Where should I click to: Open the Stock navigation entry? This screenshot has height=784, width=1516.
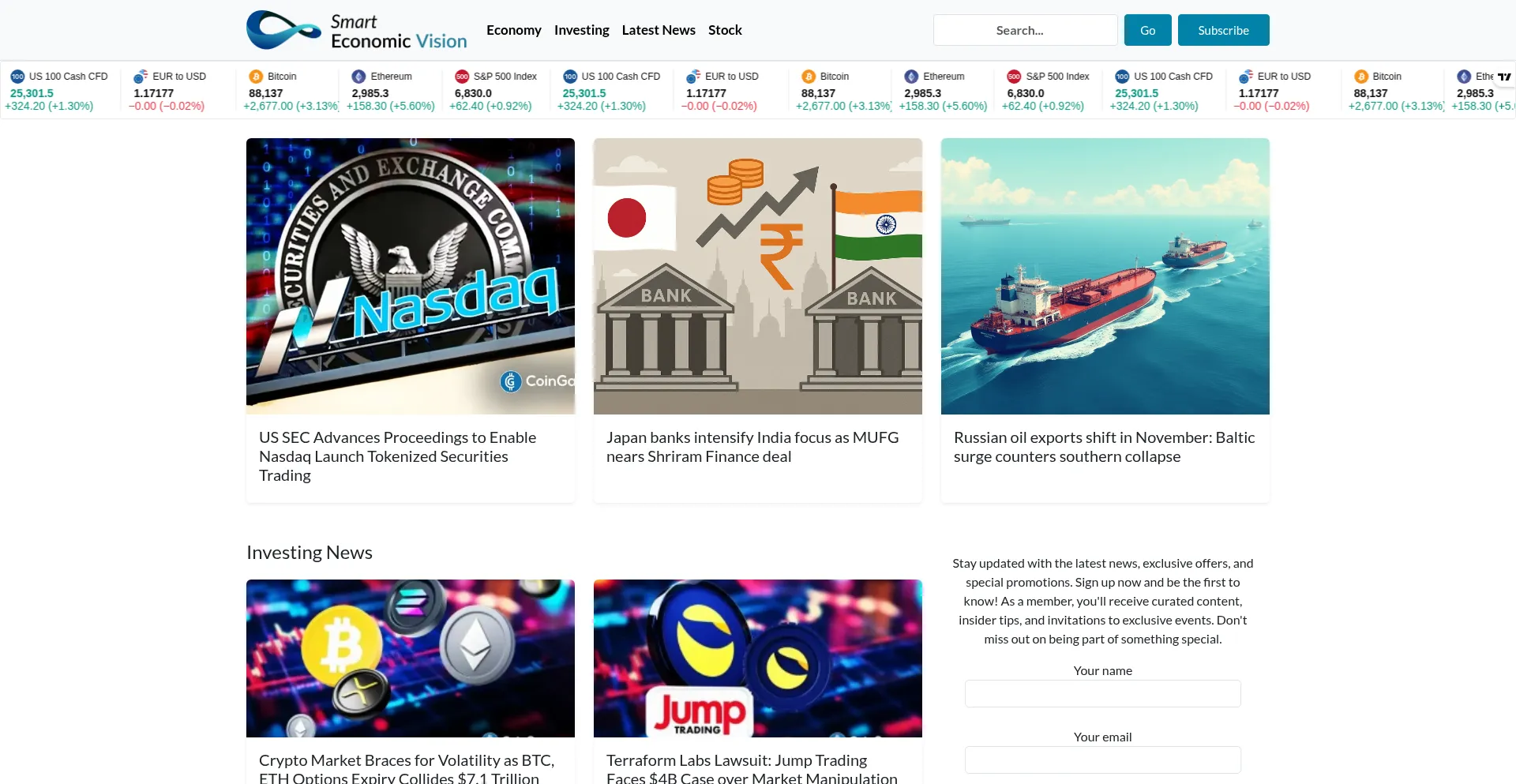point(725,29)
